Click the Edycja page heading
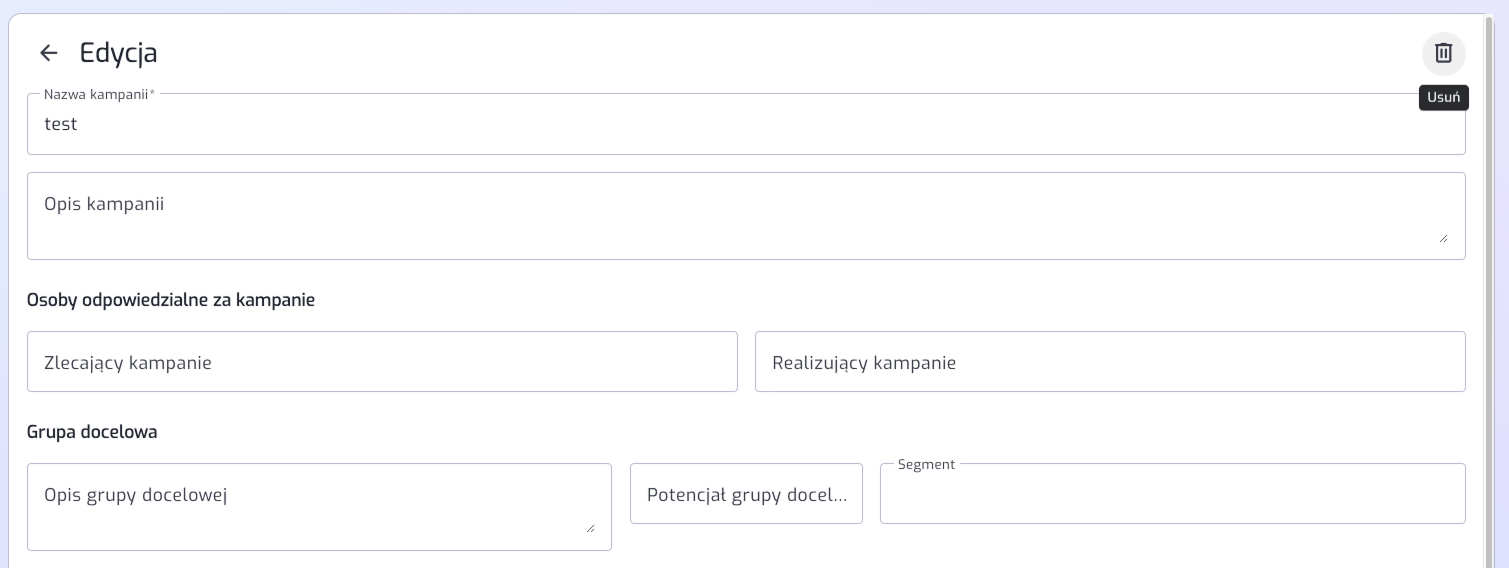 pyautogui.click(x=118, y=53)
